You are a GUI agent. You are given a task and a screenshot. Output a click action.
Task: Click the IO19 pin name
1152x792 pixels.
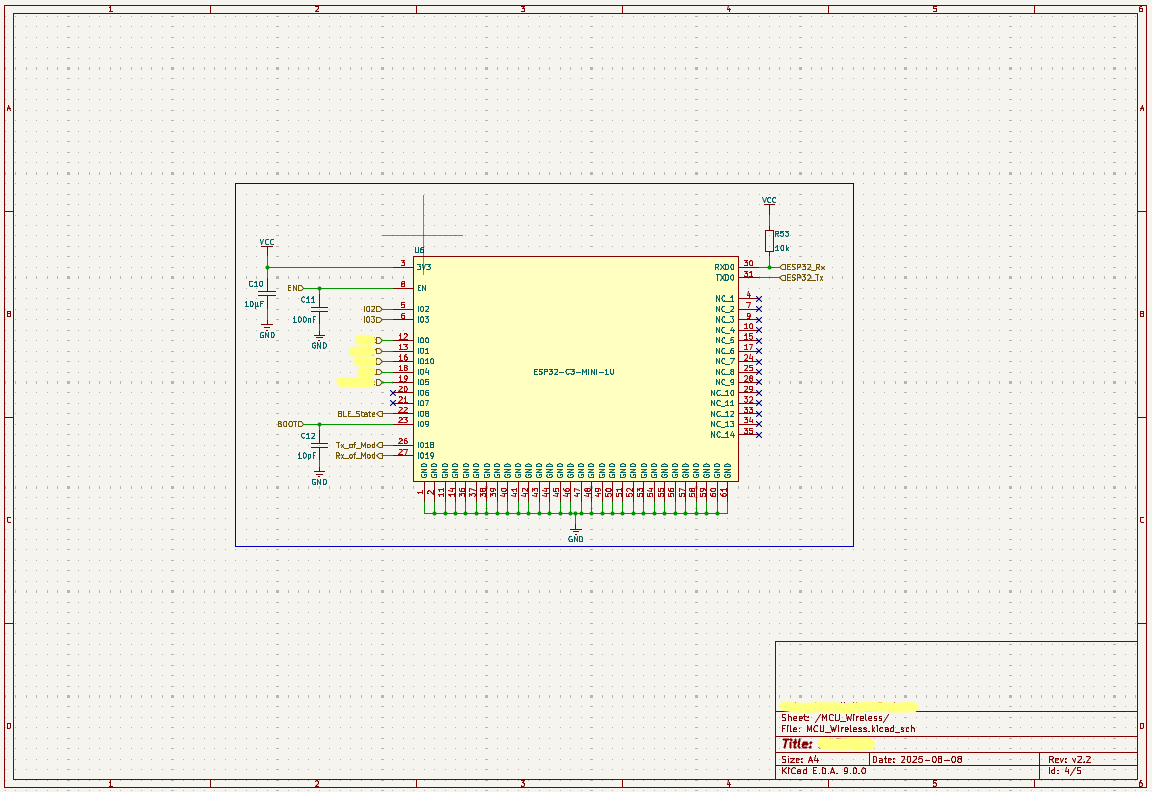[426, 456]
